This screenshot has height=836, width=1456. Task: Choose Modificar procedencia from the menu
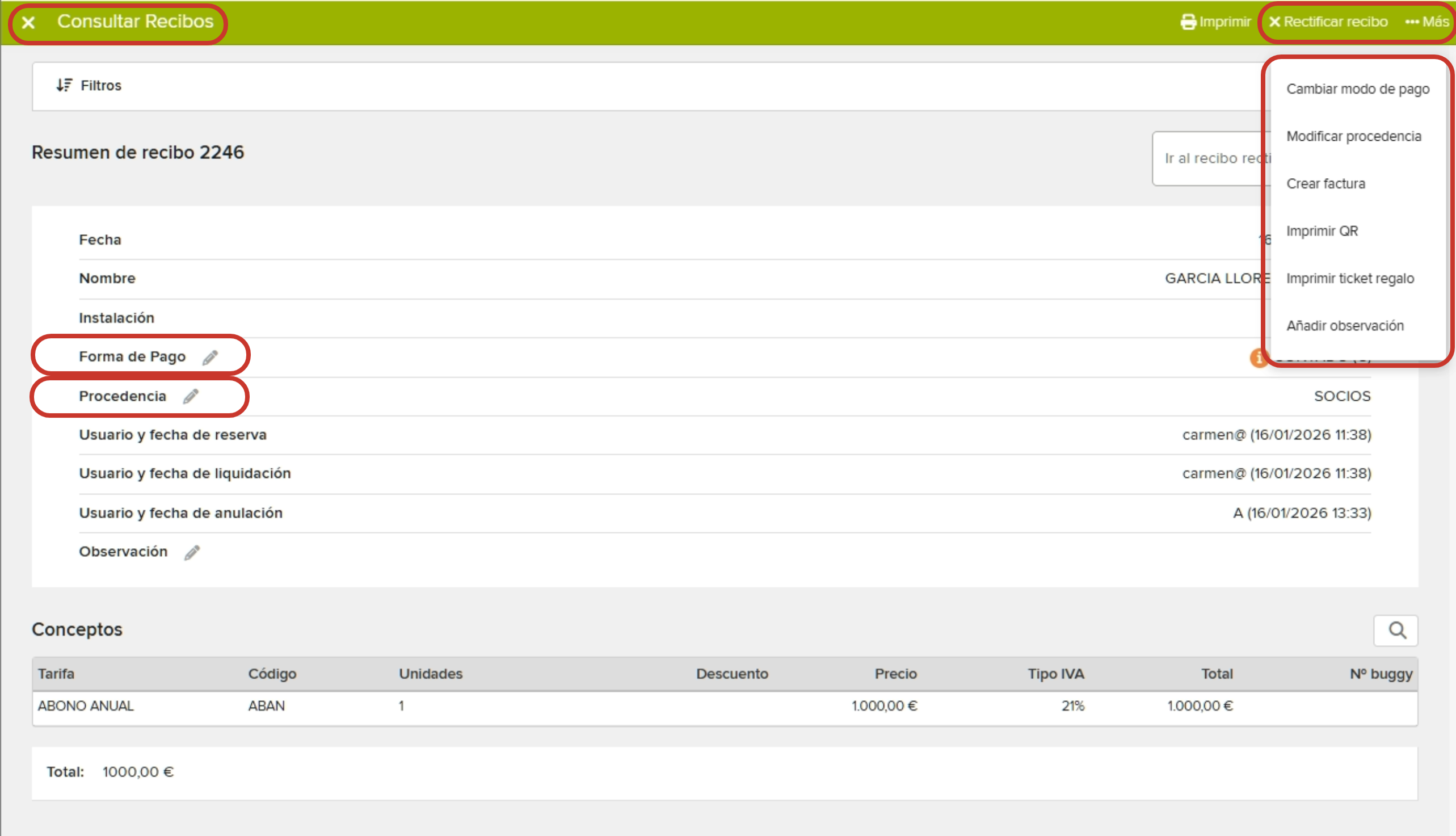pyautogui.click(x=1353, y=137)
